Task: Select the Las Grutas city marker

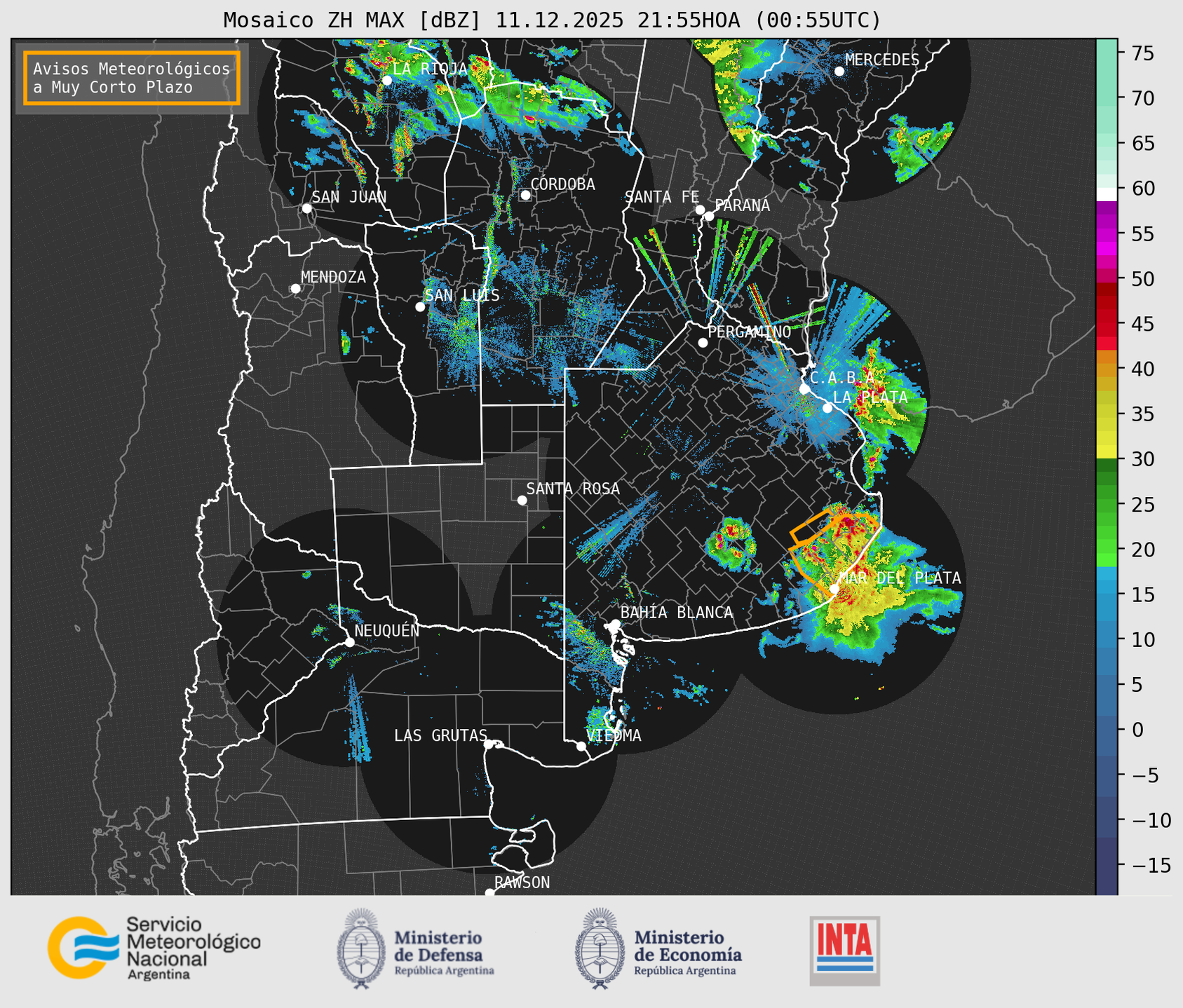Action: pyautogui.click(x=489, y=744)
